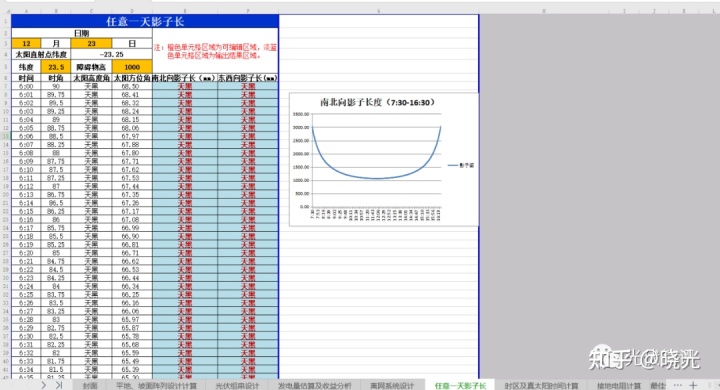
Task: Click the 太阳直射点纬度 label cell
Action: [x=41, y=54]
